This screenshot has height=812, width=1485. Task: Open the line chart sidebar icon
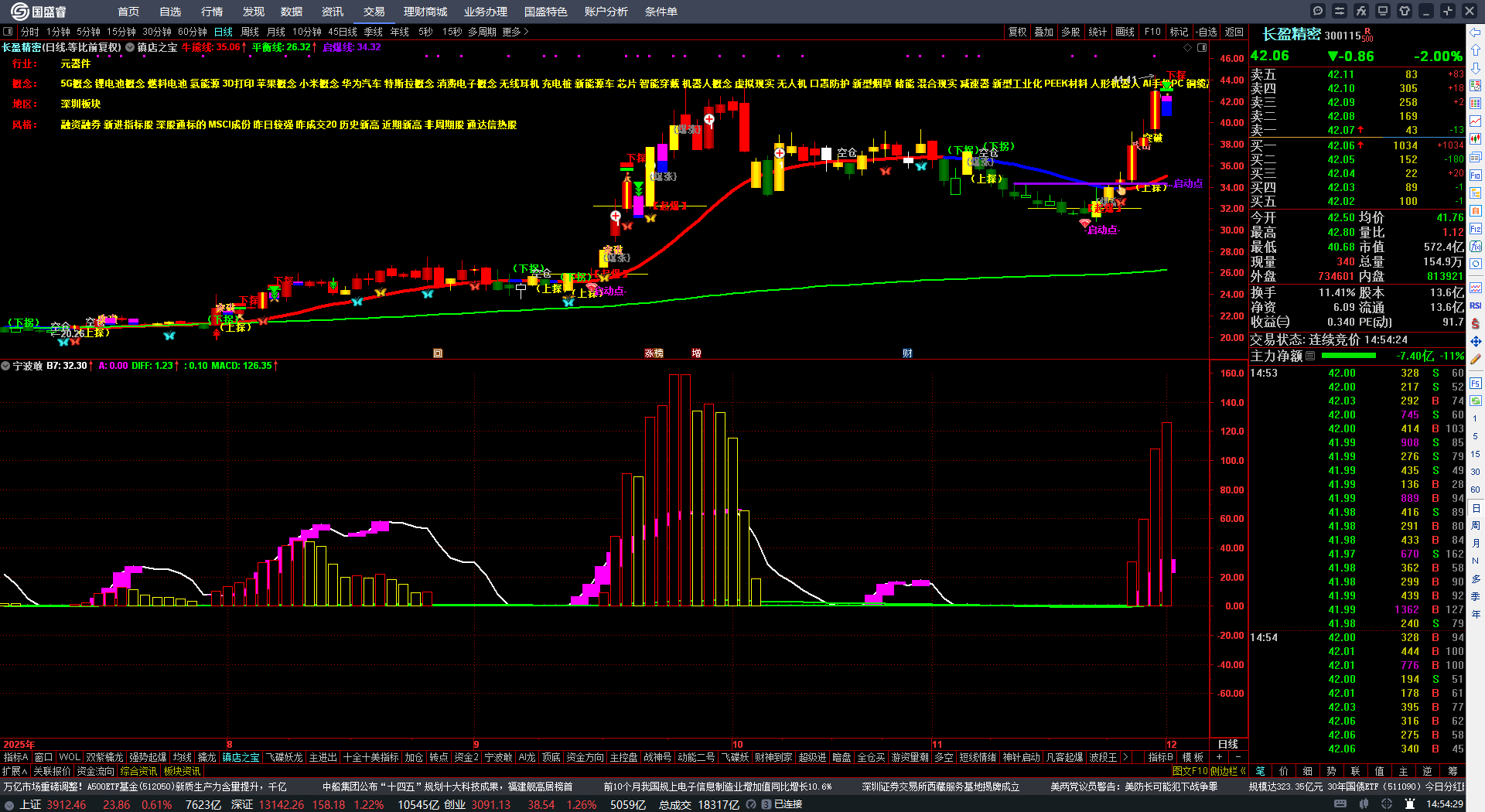click(x=1476, y=121)
